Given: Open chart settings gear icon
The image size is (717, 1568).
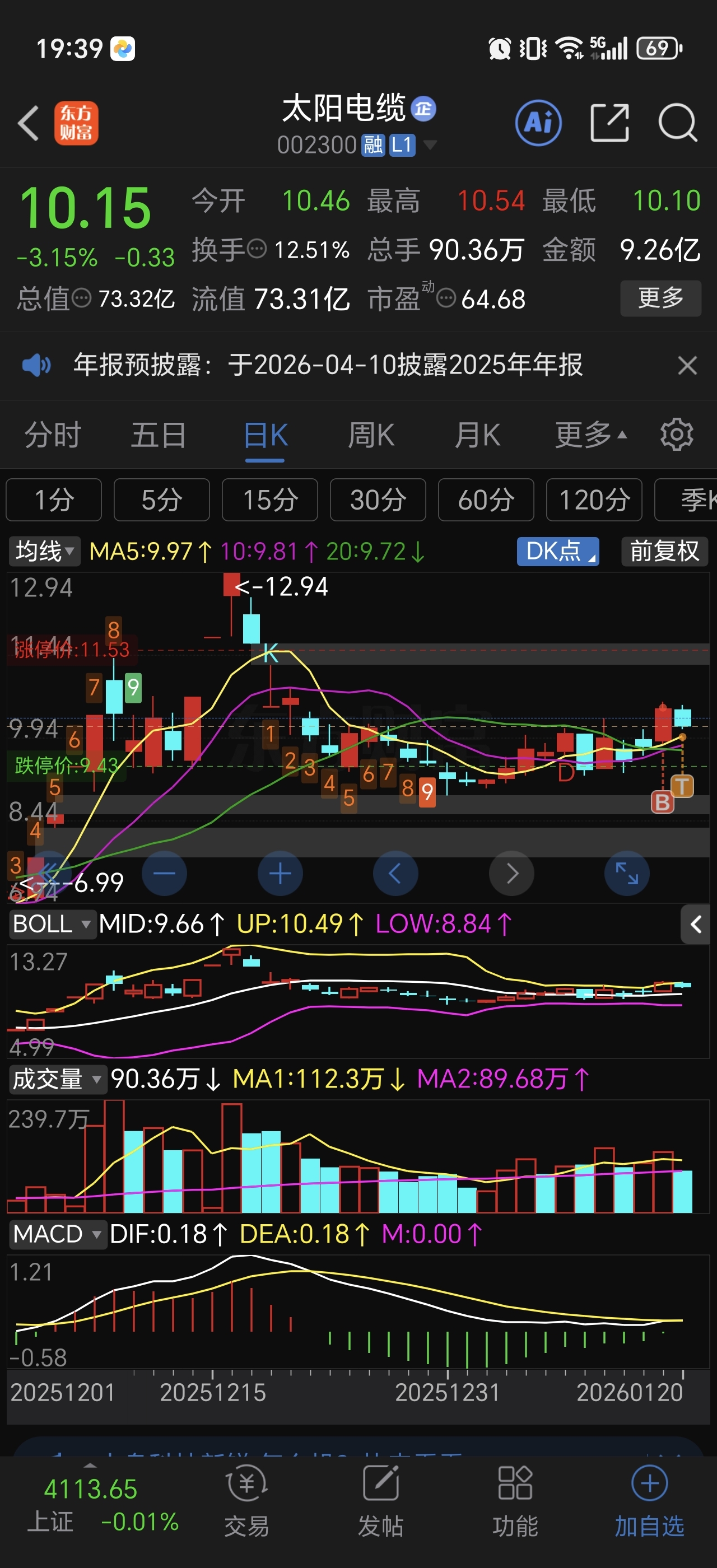Looking at the screenshot, I should tap(677, 435).
